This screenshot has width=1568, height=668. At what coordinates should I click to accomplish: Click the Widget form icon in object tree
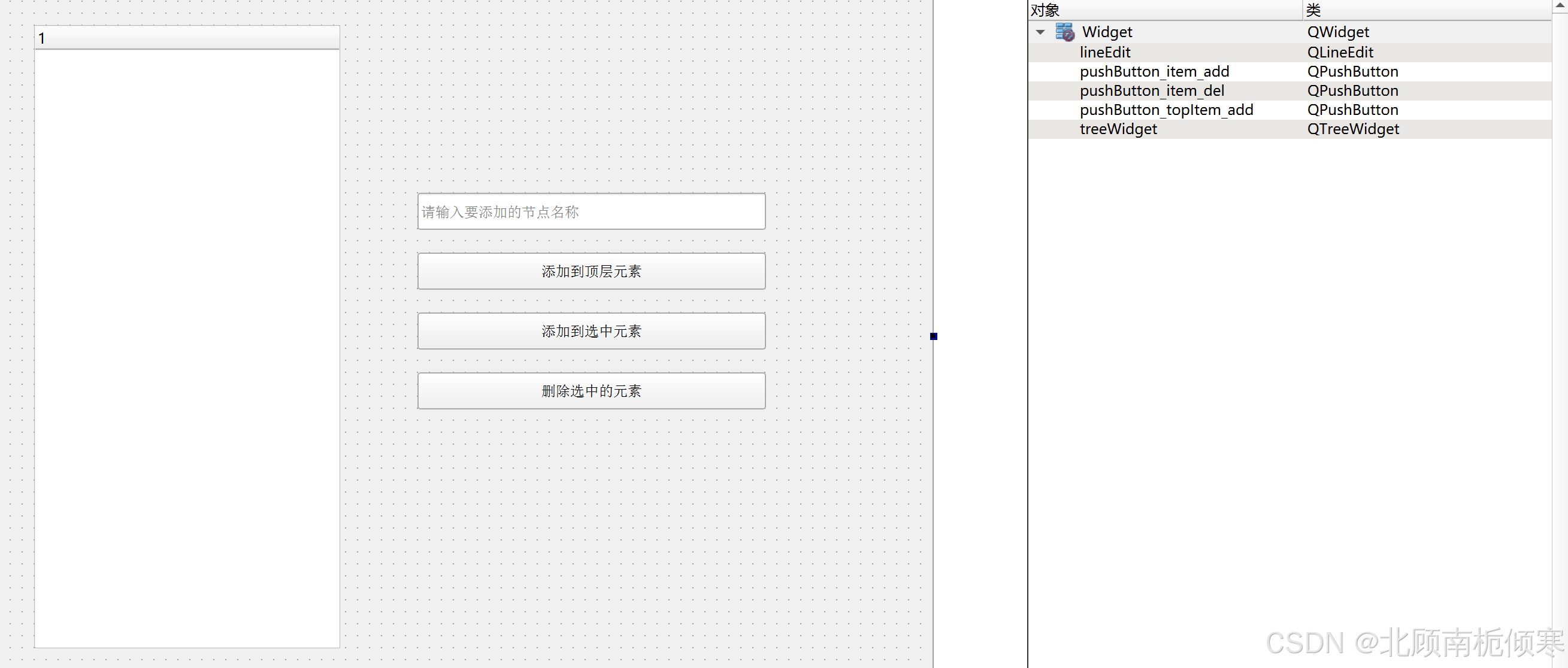(x=1065, y=32)
